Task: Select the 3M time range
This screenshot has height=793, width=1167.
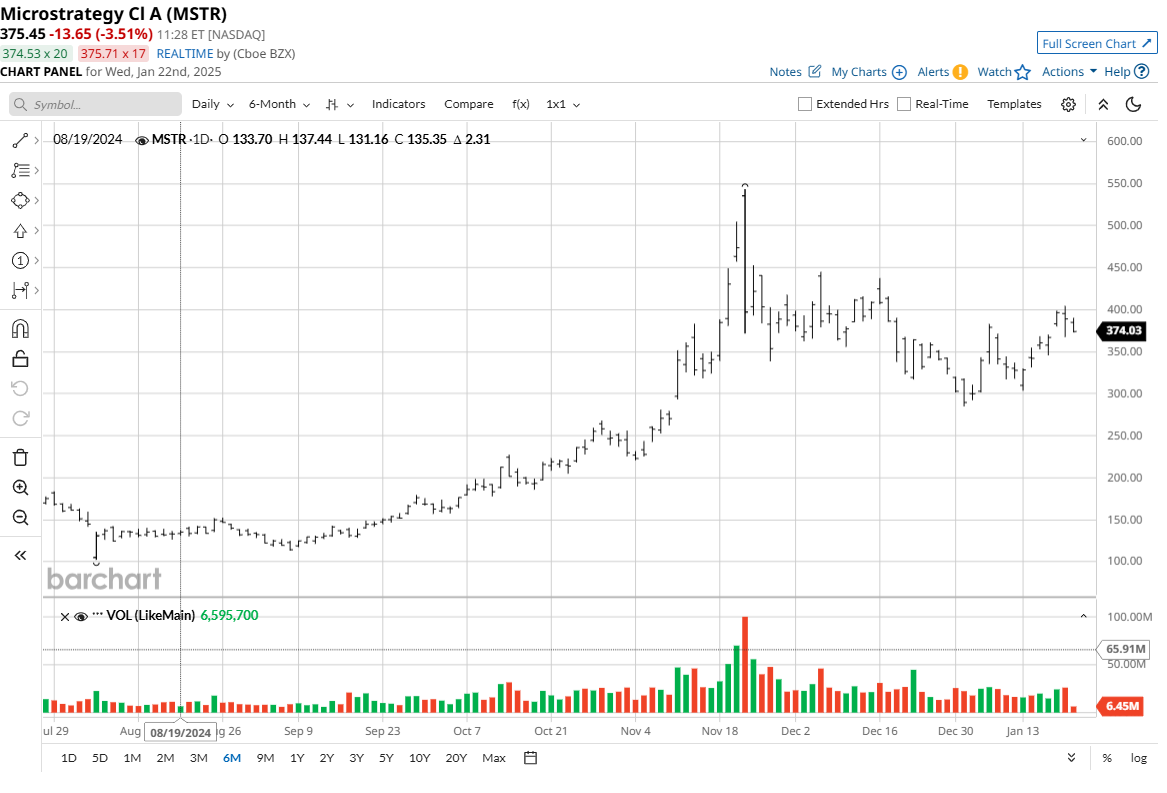Action: pos(199,758)
